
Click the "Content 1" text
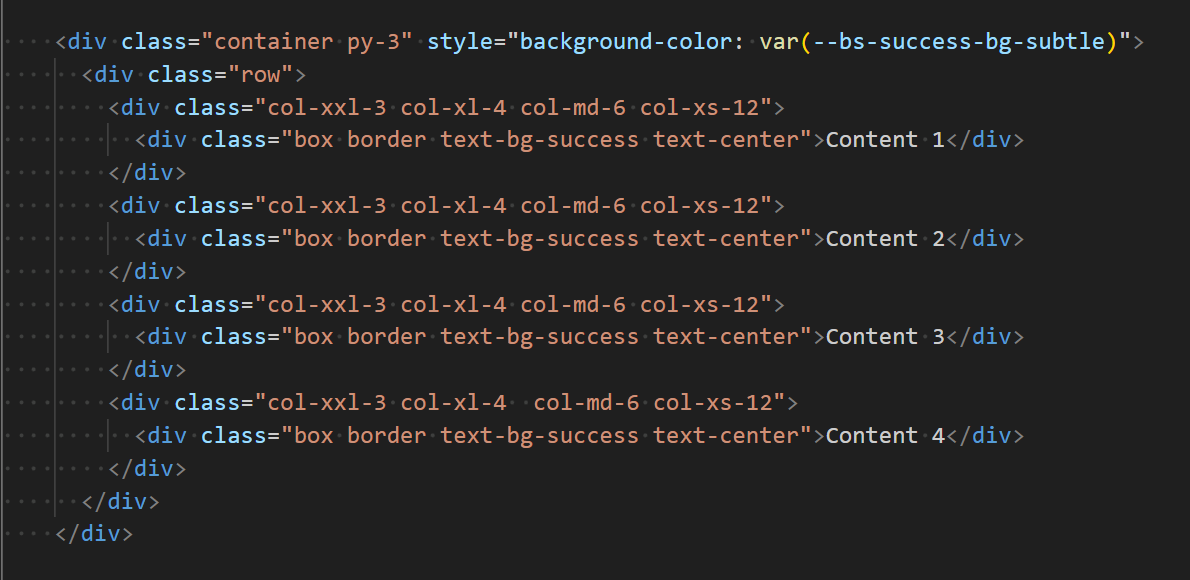[885, 140]
